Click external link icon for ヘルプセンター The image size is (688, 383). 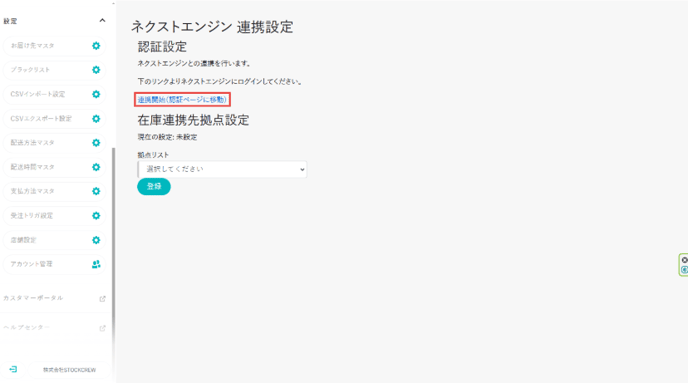102,328
